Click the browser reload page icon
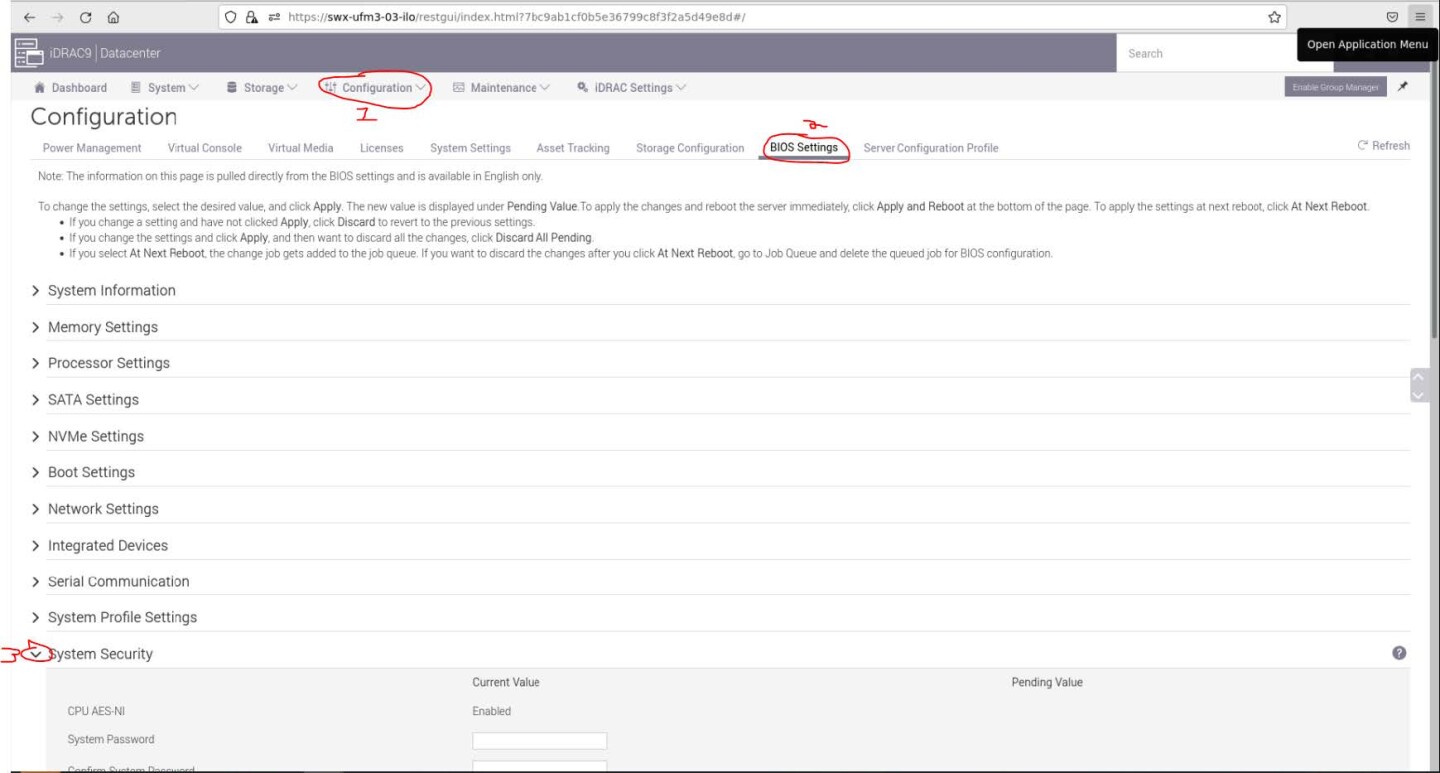Screen dimensions: 1440x773 click(x=85, y=17)
